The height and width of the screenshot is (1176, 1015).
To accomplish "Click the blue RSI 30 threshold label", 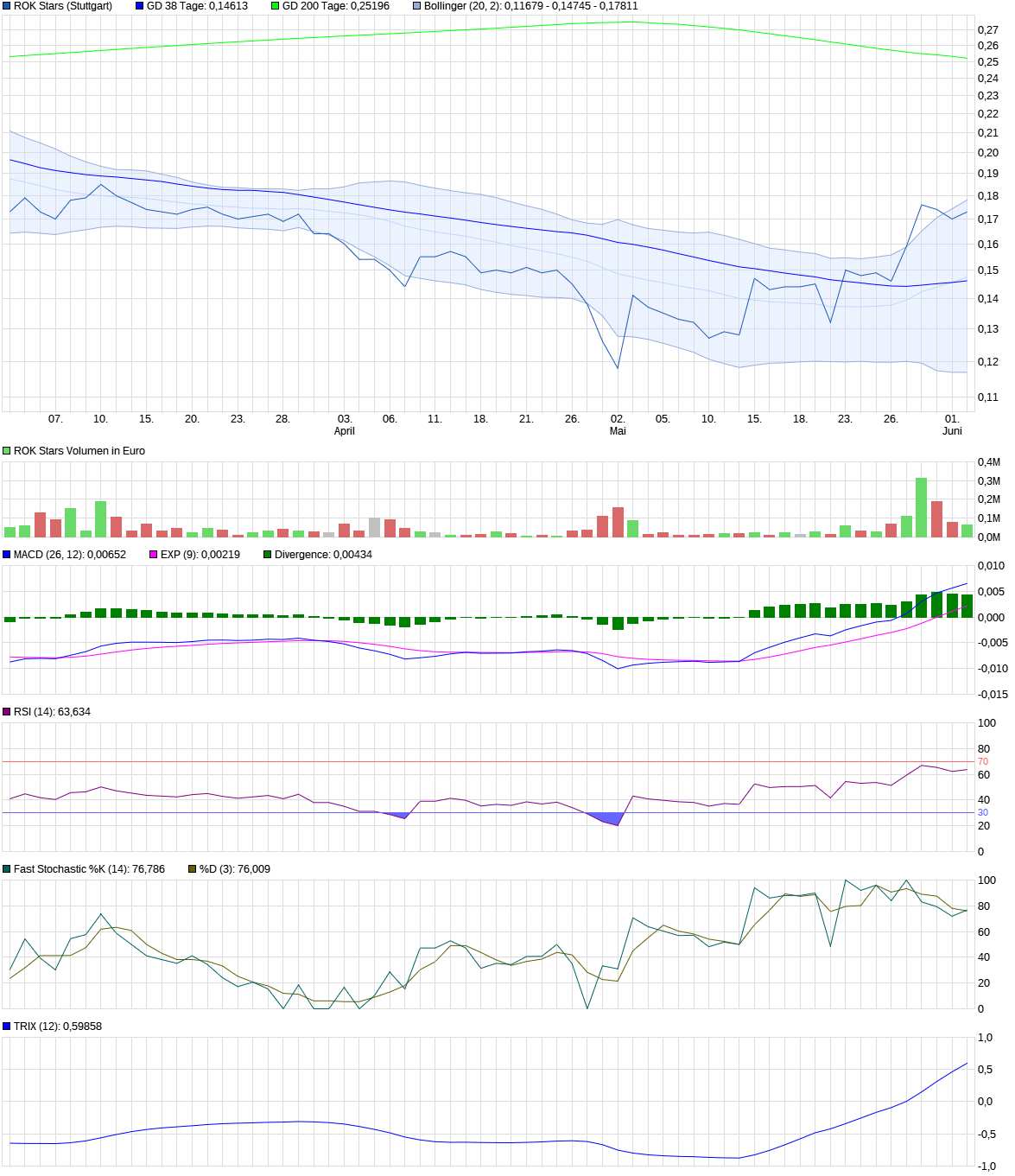I will tap(982, 813).
